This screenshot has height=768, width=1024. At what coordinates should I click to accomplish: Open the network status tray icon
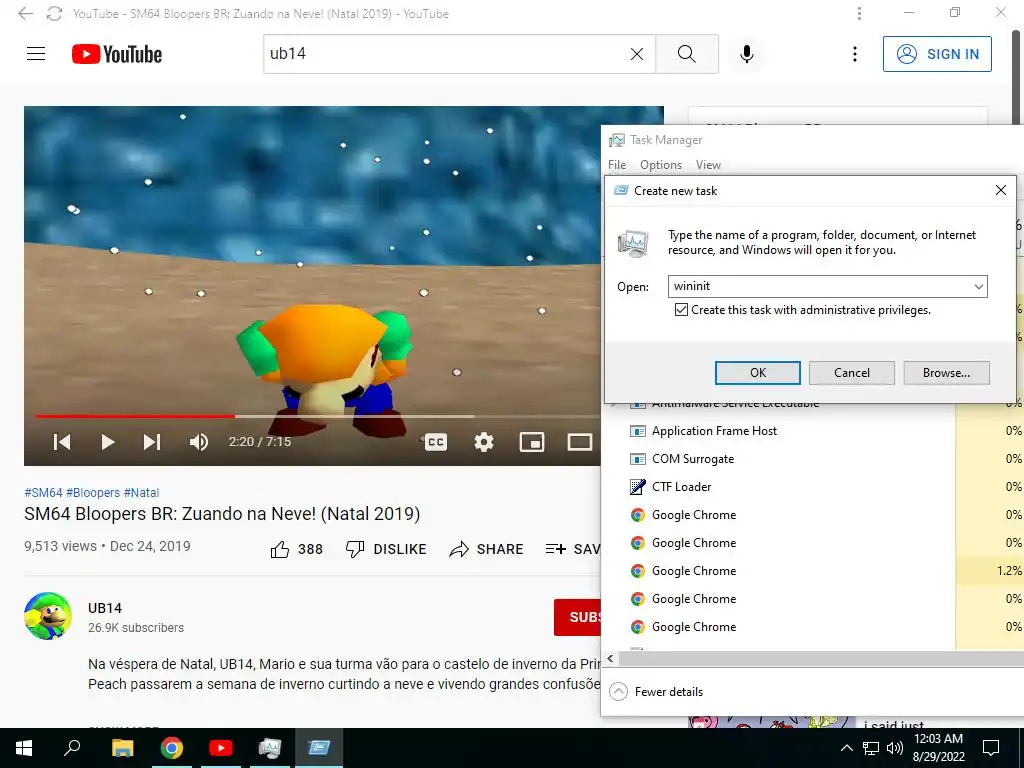[871, 748]
